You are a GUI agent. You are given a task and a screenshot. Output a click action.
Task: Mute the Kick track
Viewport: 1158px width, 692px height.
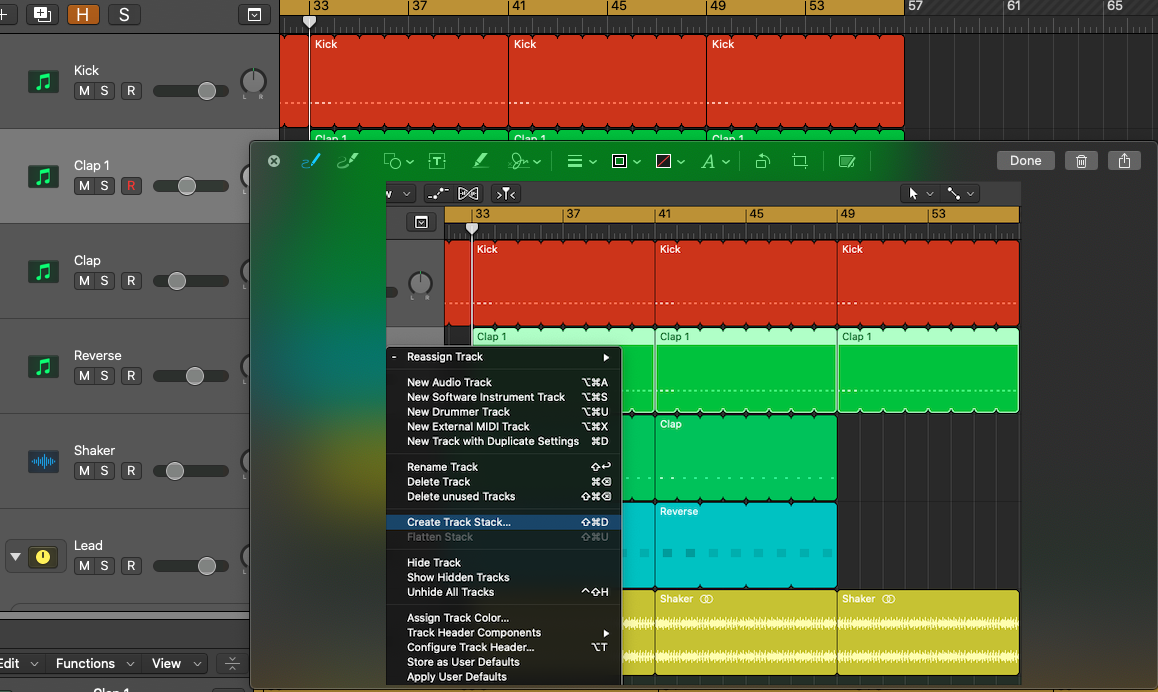click(84, 91)
